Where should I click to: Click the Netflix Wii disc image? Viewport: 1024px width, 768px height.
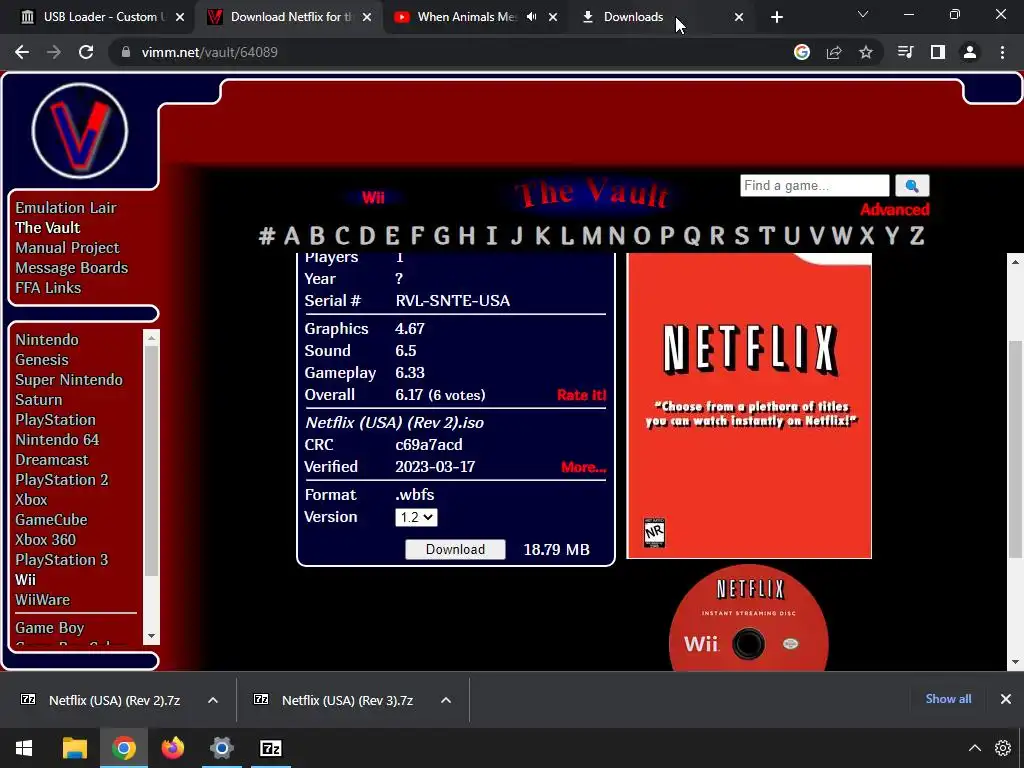coord(749,618)
